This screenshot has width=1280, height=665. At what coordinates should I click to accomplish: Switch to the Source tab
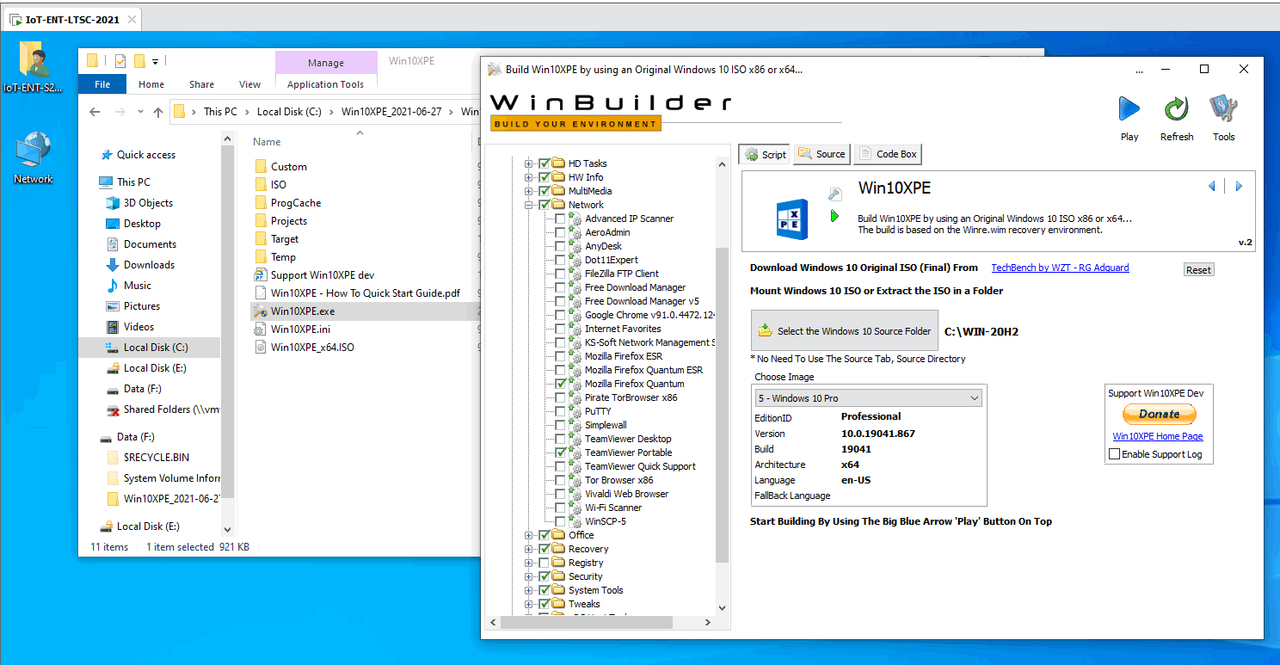click(x=822, y=154)
